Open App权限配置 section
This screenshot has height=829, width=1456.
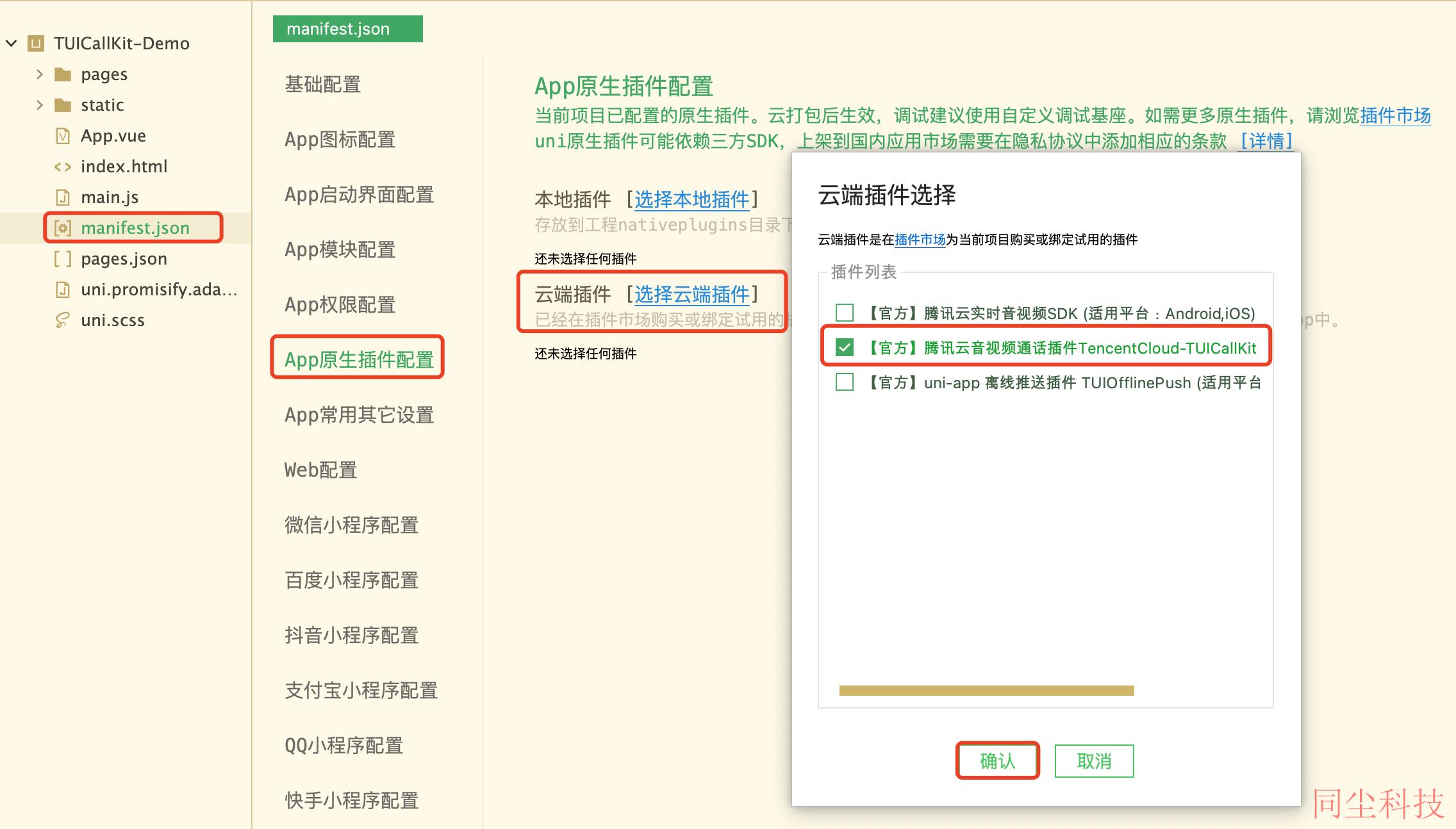tap(340, 305)
